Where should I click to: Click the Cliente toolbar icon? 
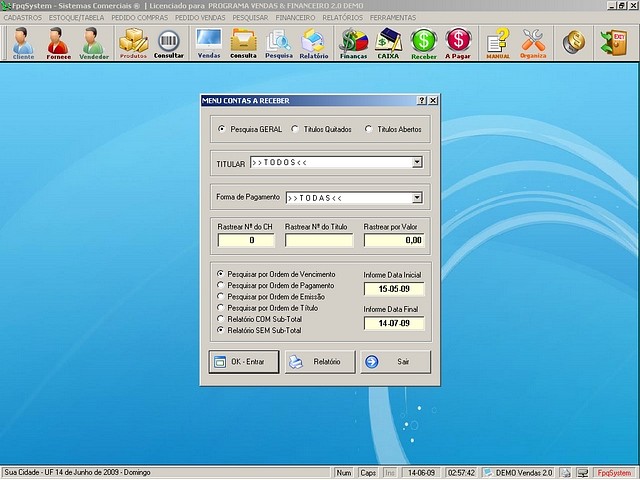tap(23, 43)
